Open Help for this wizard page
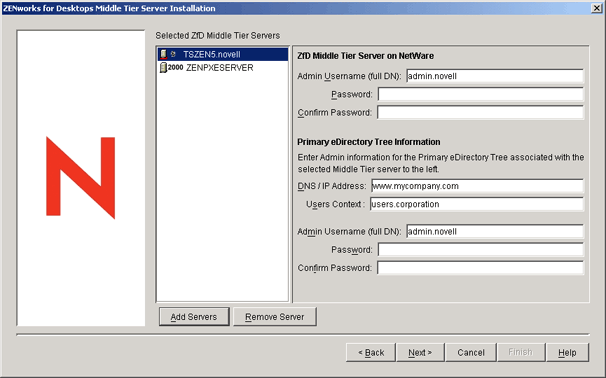The height and width of the screenshot is (378, 606). pos(567,352)
